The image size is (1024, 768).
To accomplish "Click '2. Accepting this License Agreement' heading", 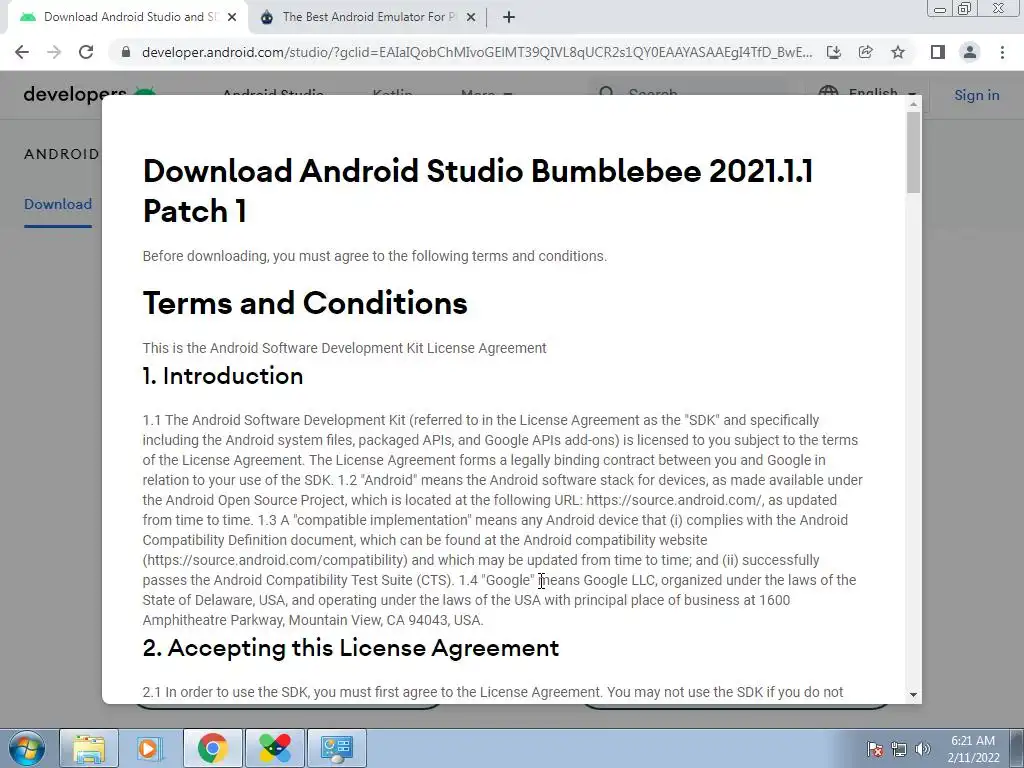I will 351,648.
